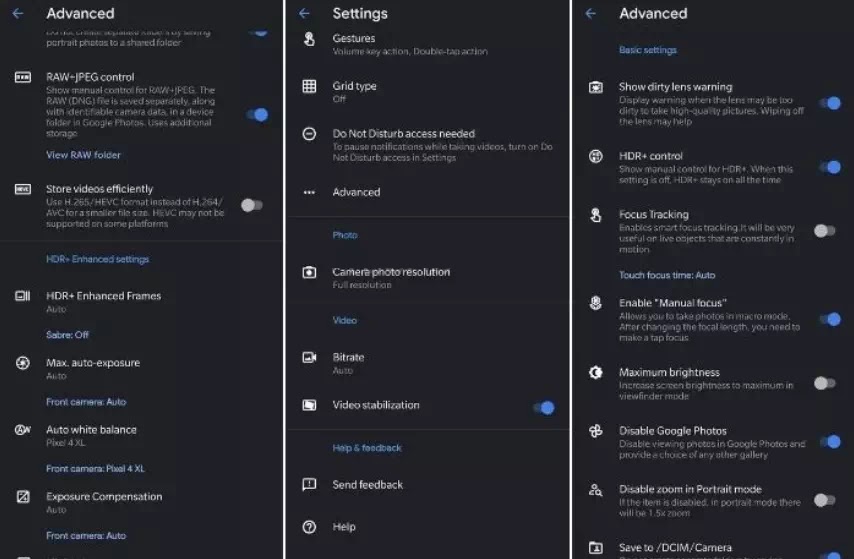Open the Bitrate setting

[x=428, y=363]
